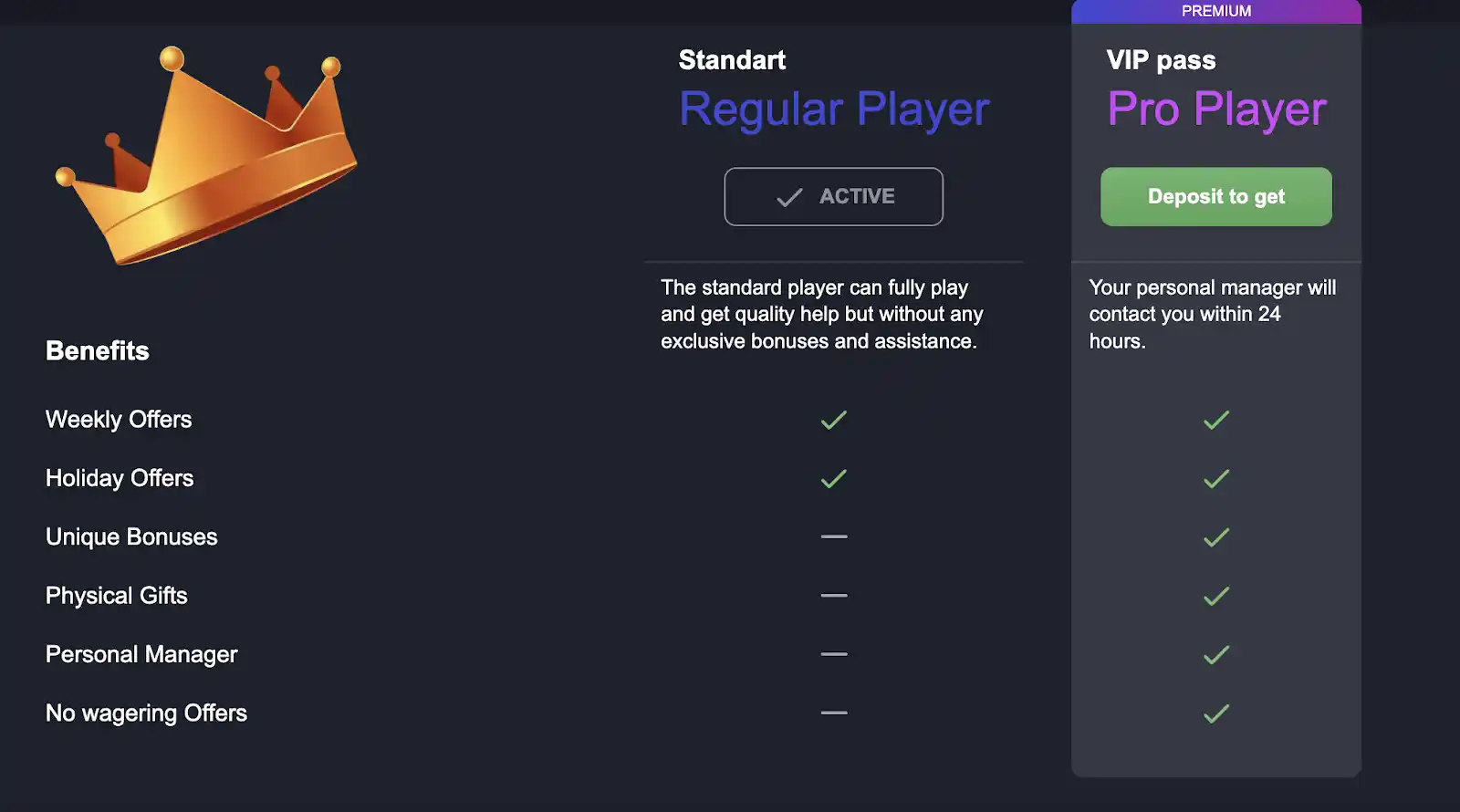This screenshot has width=1460, height=812.
Task: Click Pro Player's Personal Manager checkmark
Action: (1216, 654)
